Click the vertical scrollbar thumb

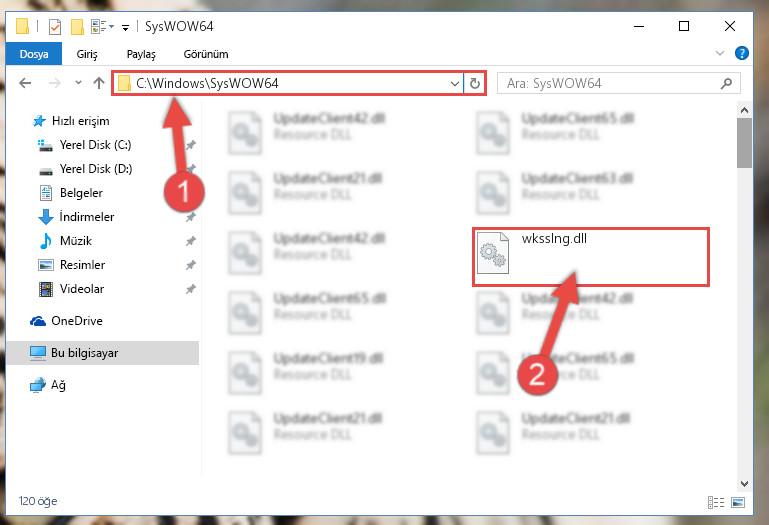click(x=744, y=142)
